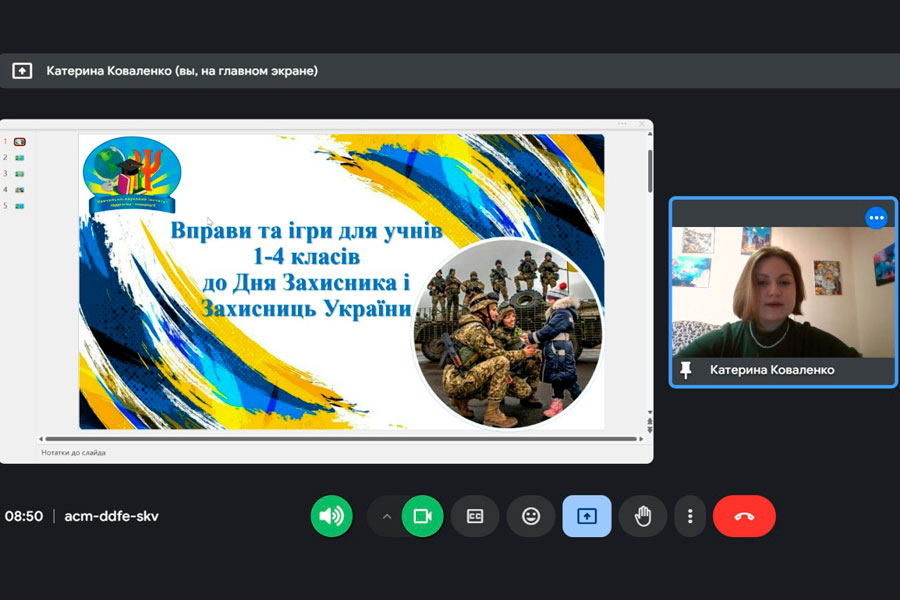Open more options in call toolbar
900x600 pixels.
690,516
